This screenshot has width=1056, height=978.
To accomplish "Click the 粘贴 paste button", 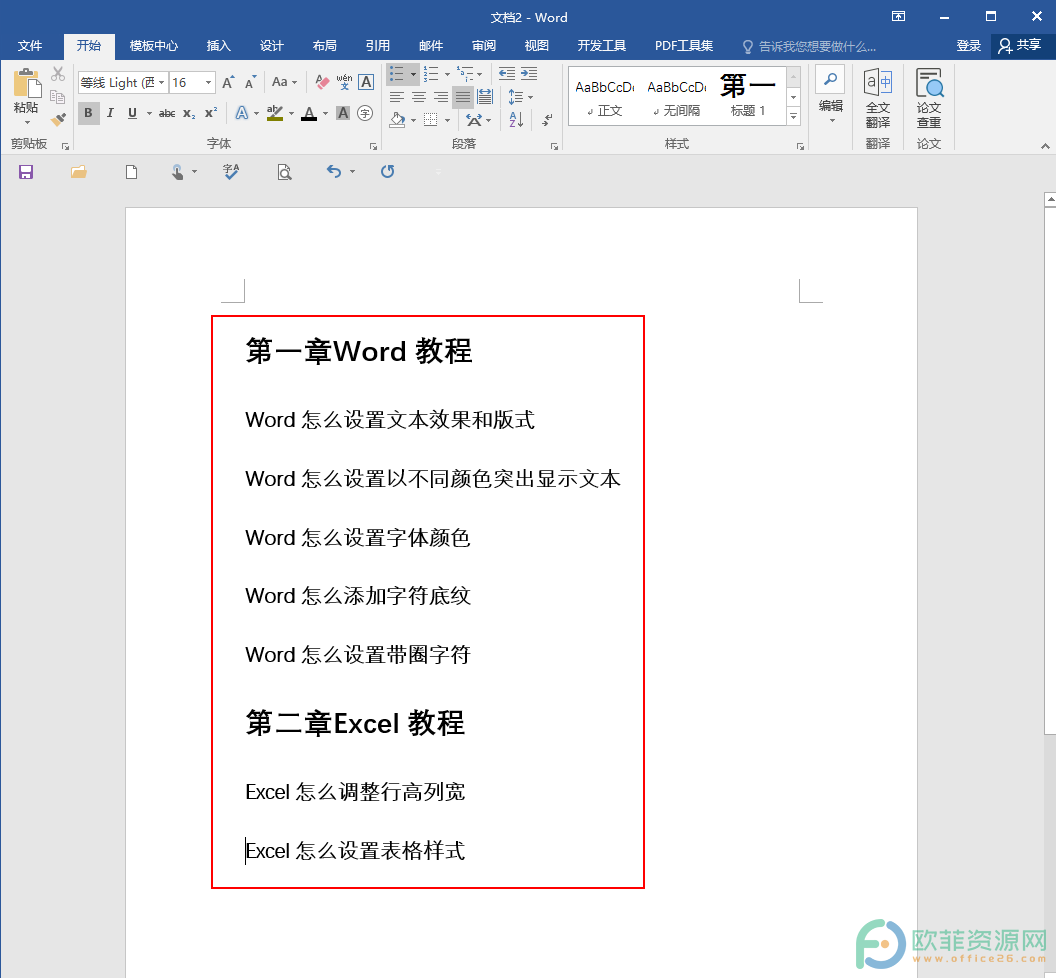I will (26, 96).
